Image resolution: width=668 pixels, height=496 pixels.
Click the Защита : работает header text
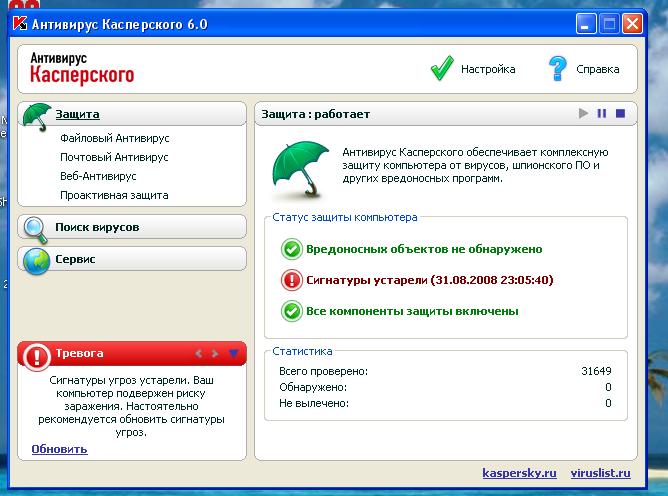(316, 114)
